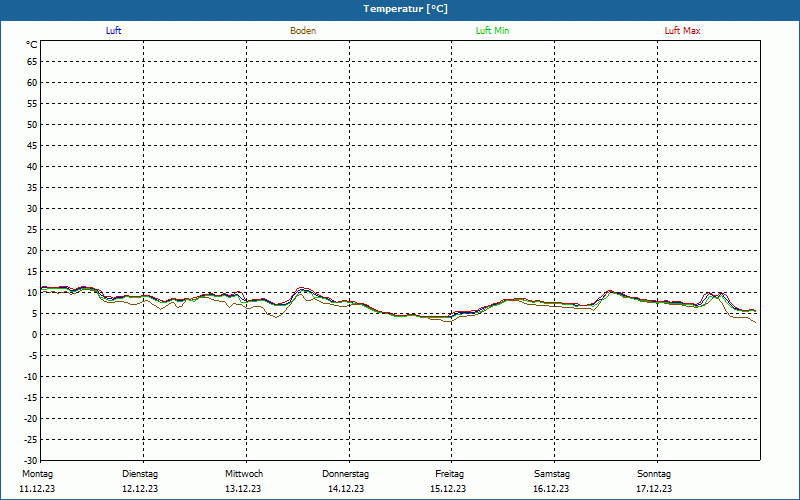Click the 'Montag' day label
The width and height of the screenshot is (800, 500).
pos(37,474)
